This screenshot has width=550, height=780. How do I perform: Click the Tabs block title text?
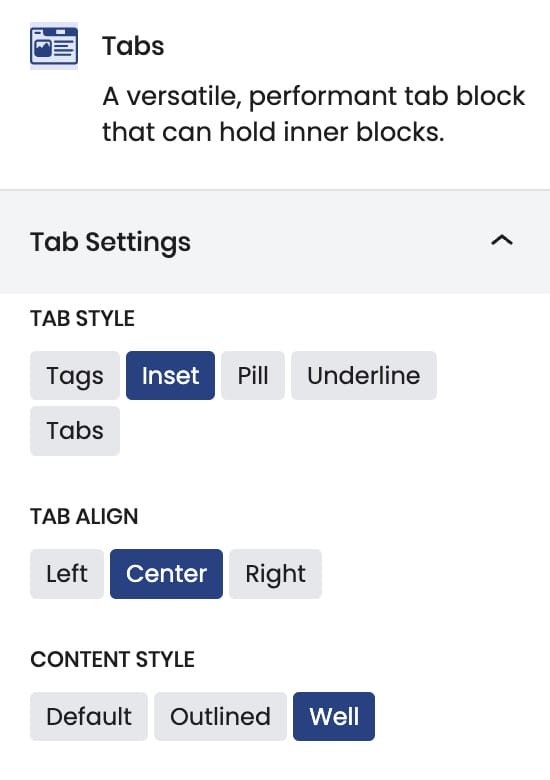coord(133,46)
